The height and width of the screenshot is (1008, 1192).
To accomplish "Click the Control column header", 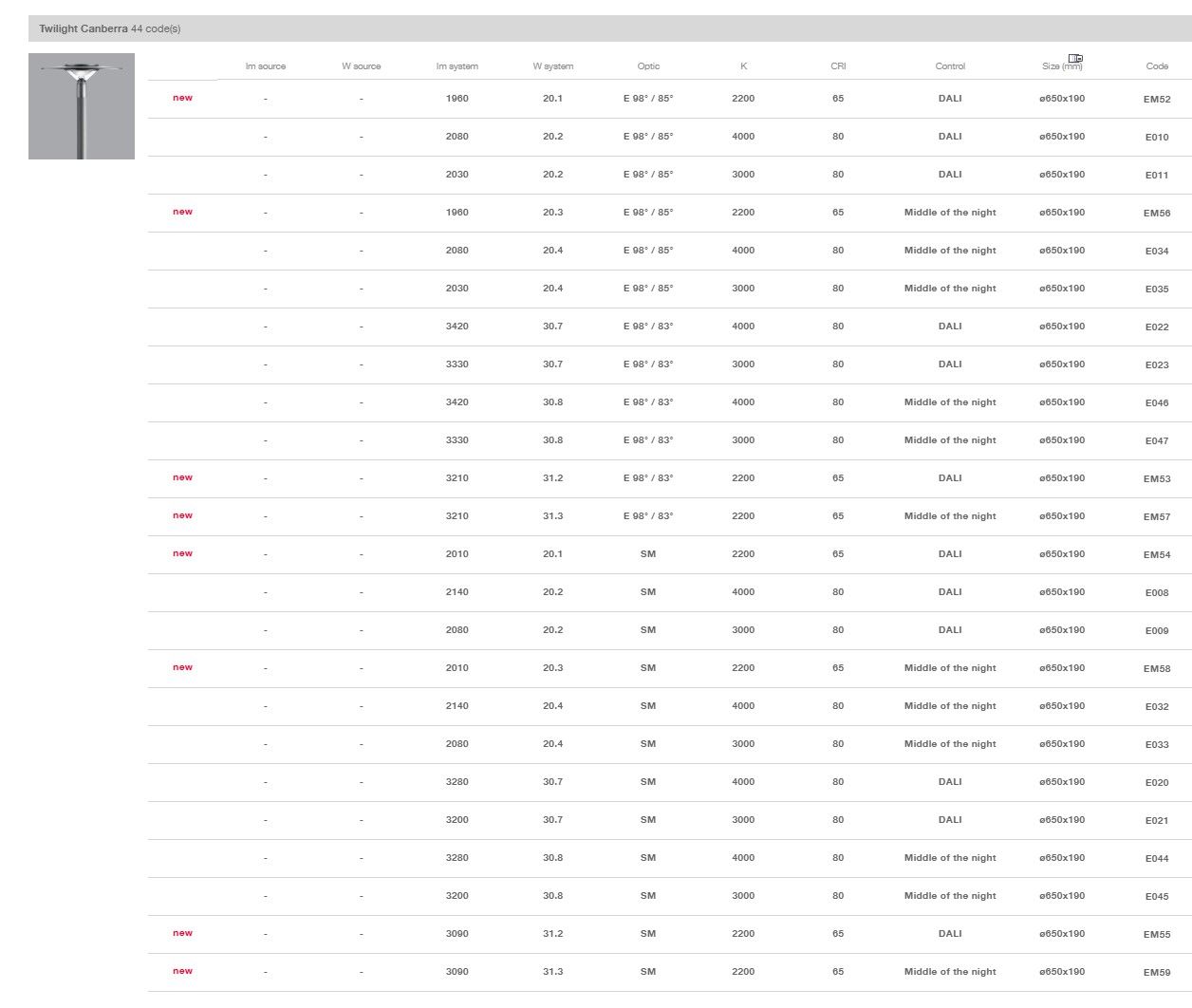I will click(949, 66).
